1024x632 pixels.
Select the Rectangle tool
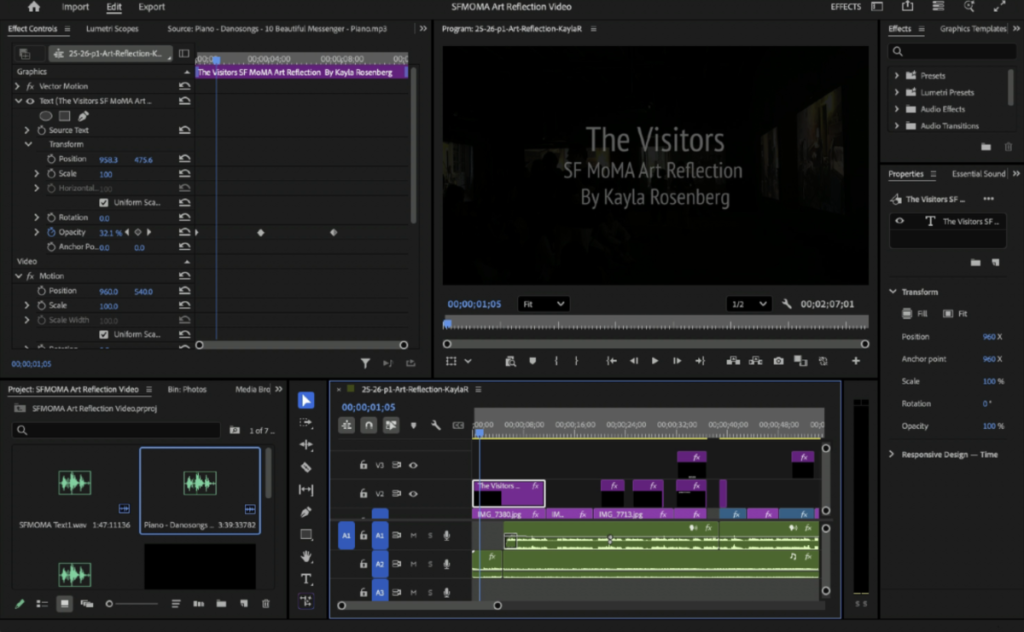tap(306, 535)
